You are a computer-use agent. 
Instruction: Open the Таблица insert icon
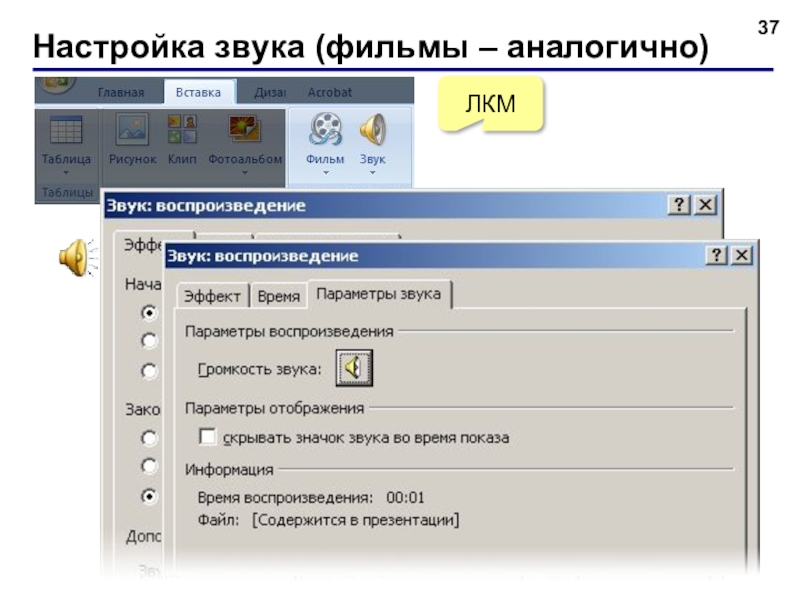click(66, 130)
